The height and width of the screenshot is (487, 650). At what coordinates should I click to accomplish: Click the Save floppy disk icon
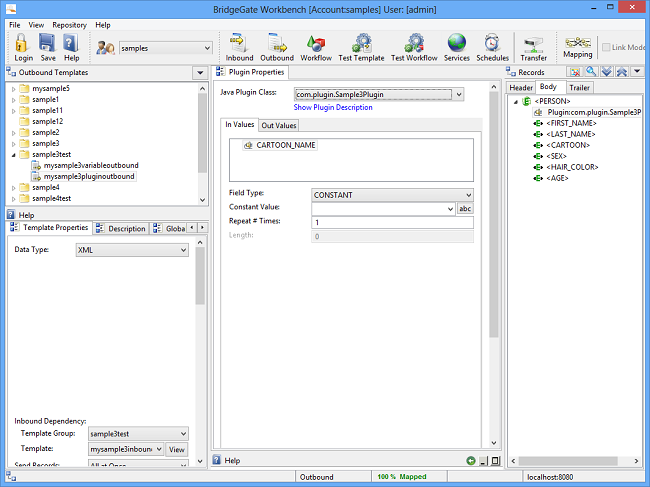pos(47,43)
